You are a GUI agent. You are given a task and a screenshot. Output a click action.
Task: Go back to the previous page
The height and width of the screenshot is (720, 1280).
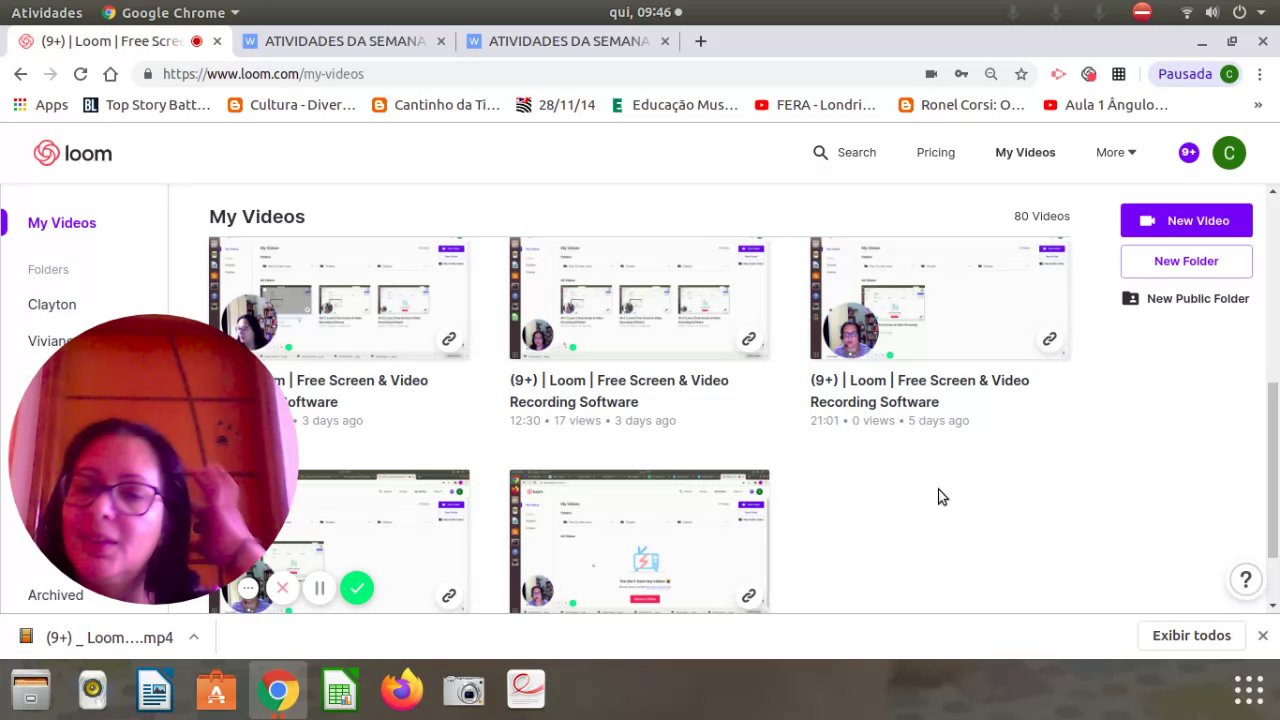click(x=20, y=74)
